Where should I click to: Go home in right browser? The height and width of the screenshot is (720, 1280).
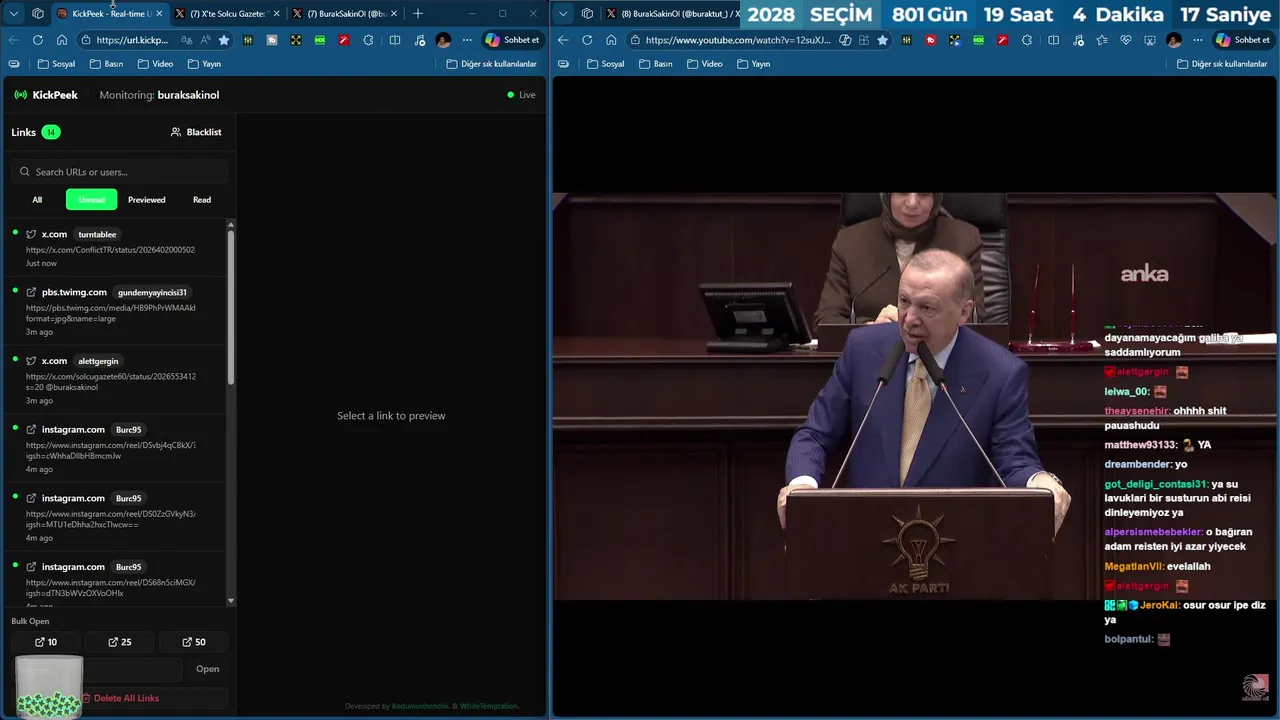pyautogui.click(x=611, y=40)
